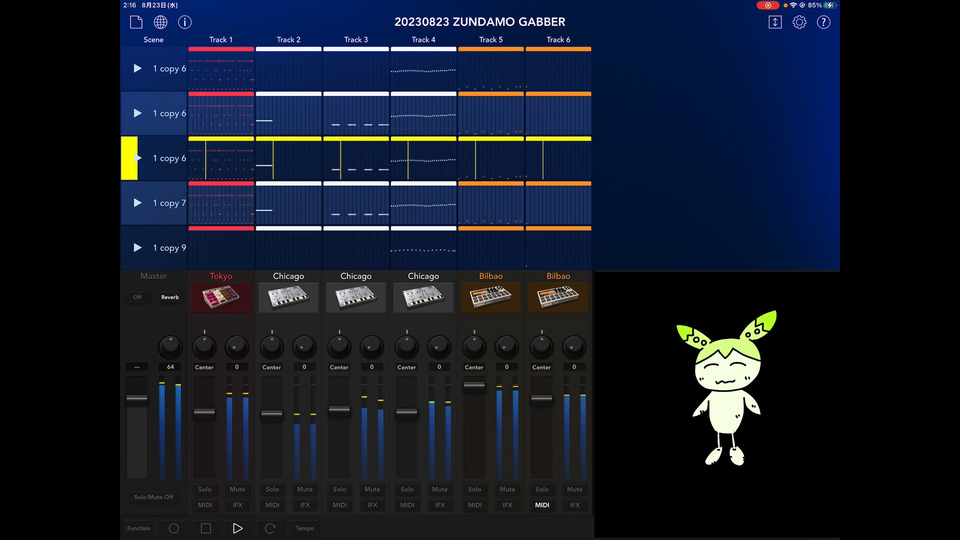Open the Bilbao gadget thumbnail on Track 6
Image resolution: width=960 pixels, height=540 pixels.
(x=558, y=298)
